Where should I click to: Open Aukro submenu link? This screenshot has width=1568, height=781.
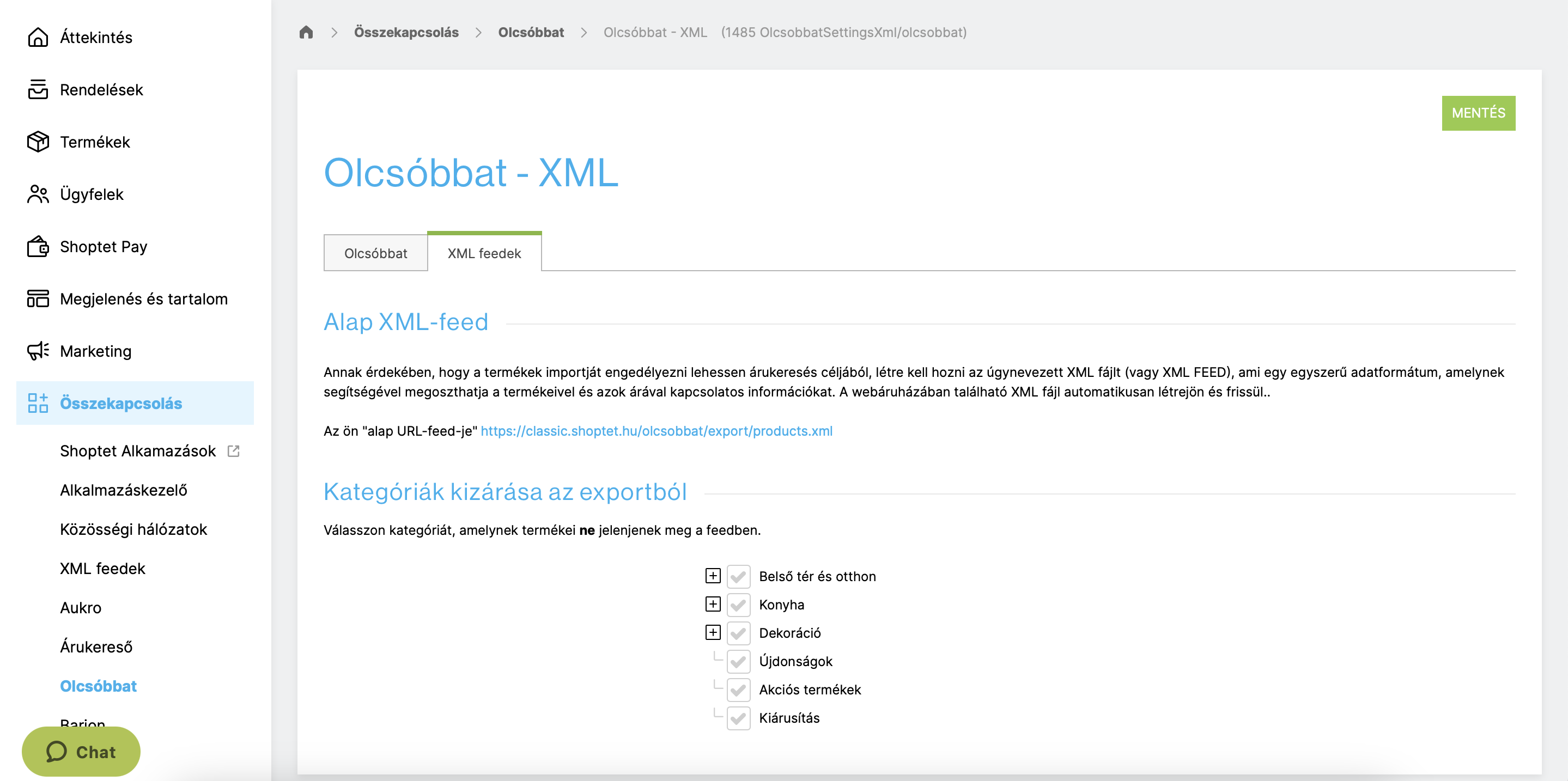pos(80,608)
